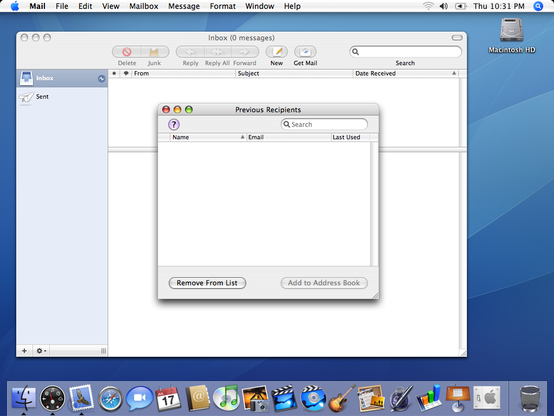
Task: Click Add to Address Book button
Action: [324, 283]
